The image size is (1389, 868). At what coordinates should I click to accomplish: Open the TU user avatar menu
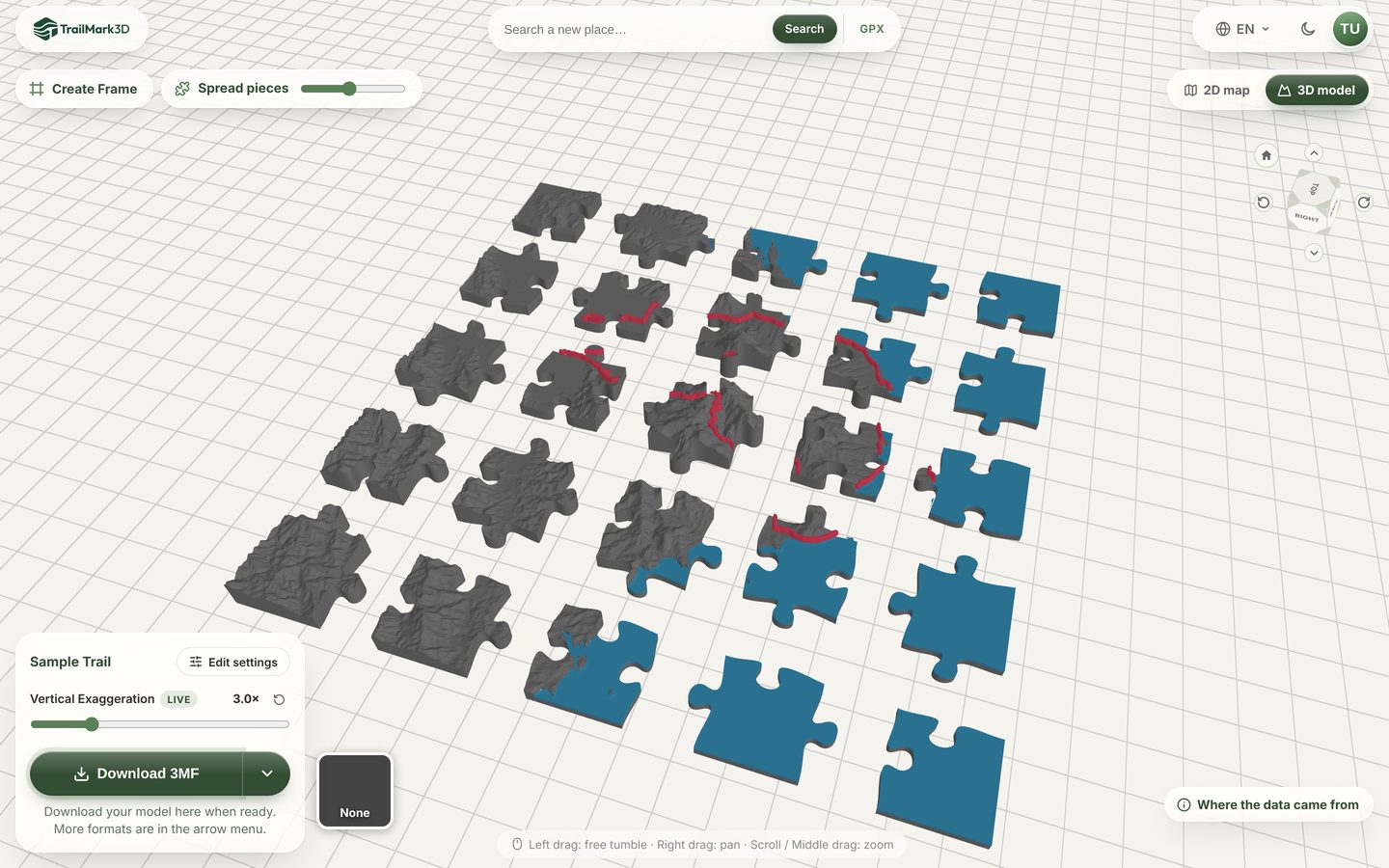pos(1349,29)
